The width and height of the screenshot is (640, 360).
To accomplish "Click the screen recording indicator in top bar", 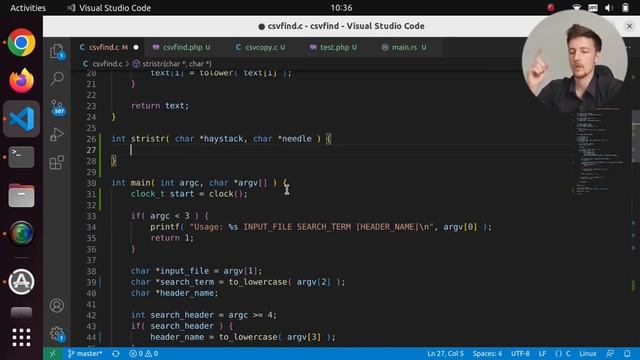I will pyautogui.click(x=551, y=8).
